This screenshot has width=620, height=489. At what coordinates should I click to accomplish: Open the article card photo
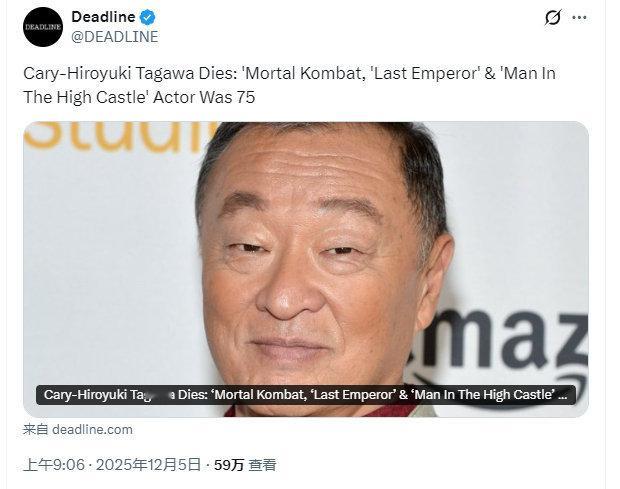point(306,269)
